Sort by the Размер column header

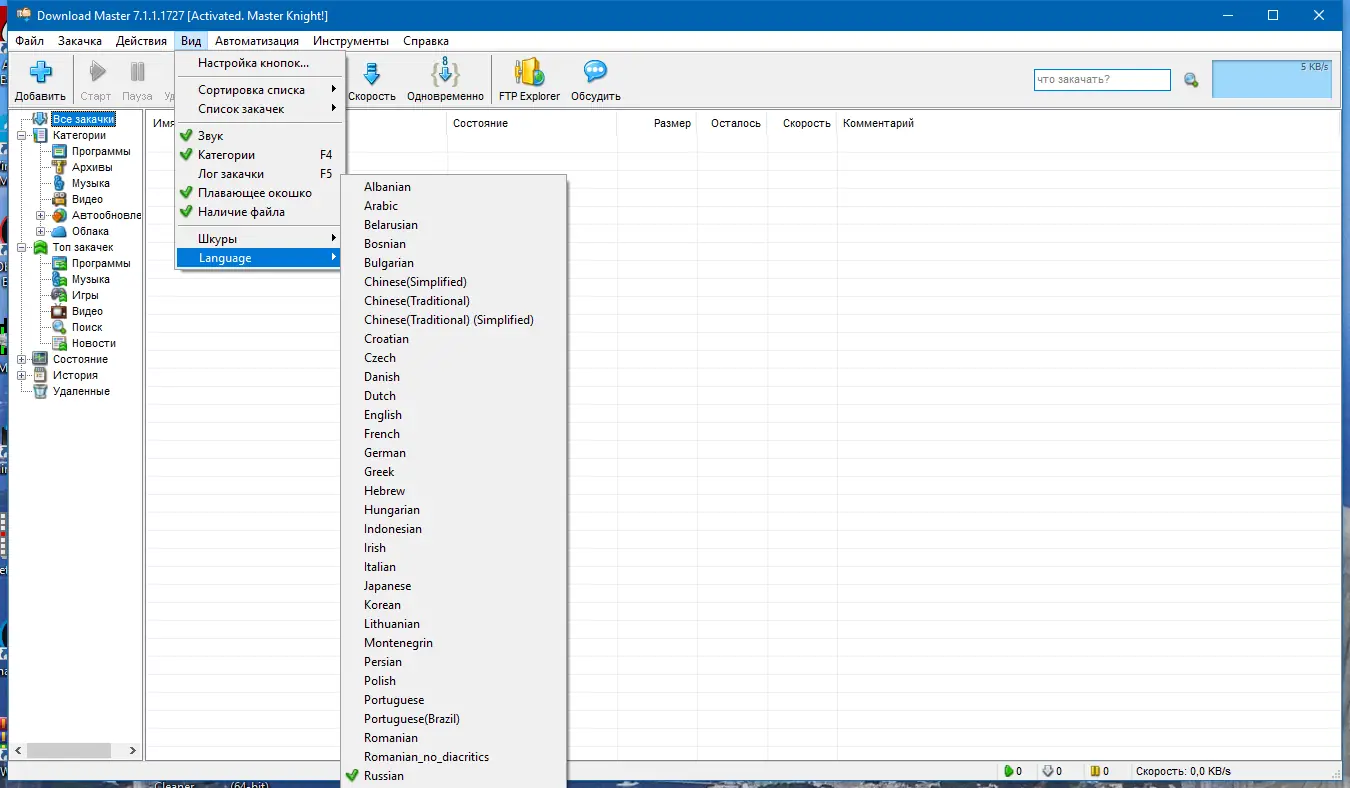pos(657,123)
